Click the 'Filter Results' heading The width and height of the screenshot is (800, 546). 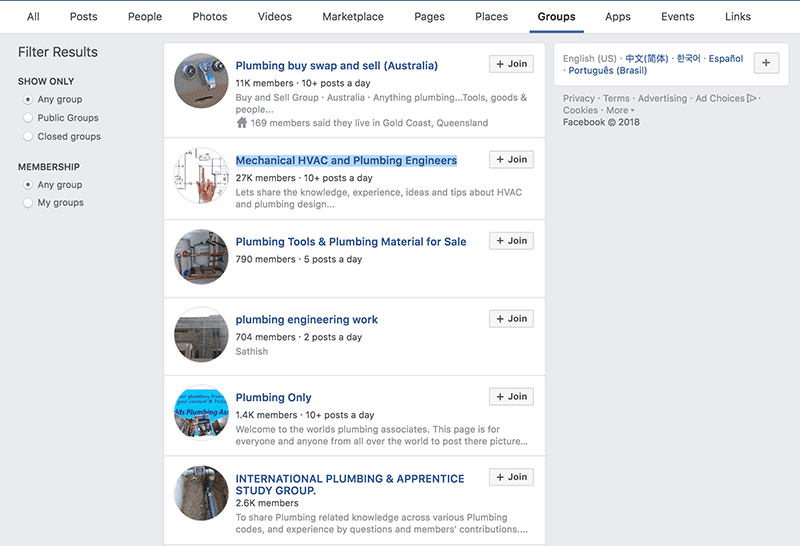point(58,52)
